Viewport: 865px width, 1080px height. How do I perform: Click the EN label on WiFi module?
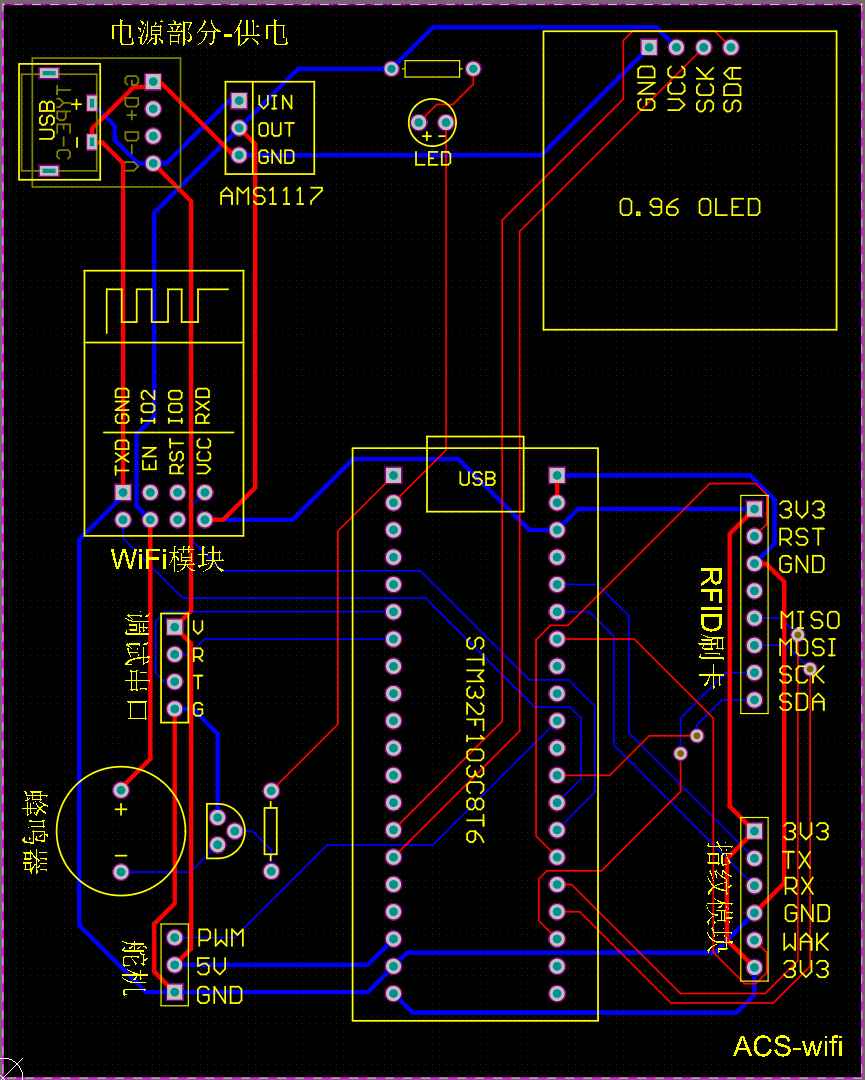pyautogui.click(x=150, y=459)
